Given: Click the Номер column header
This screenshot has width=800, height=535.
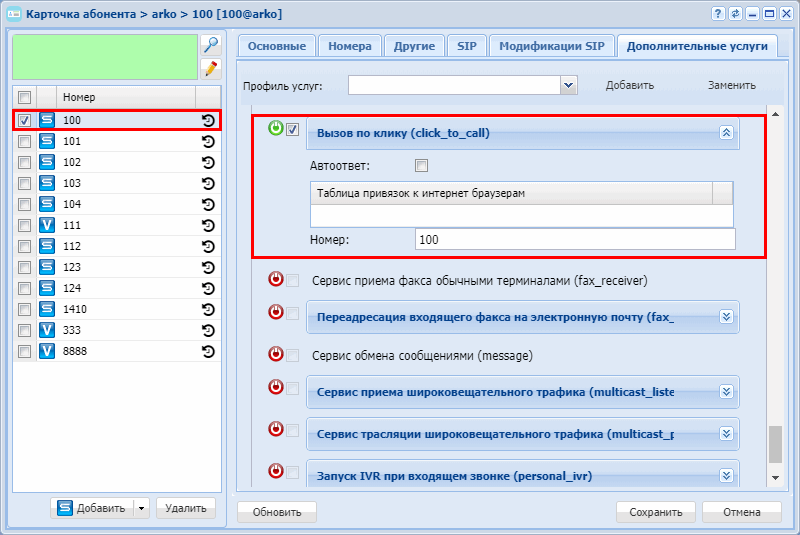Looking at the screenshot, I should coord(126,97).
